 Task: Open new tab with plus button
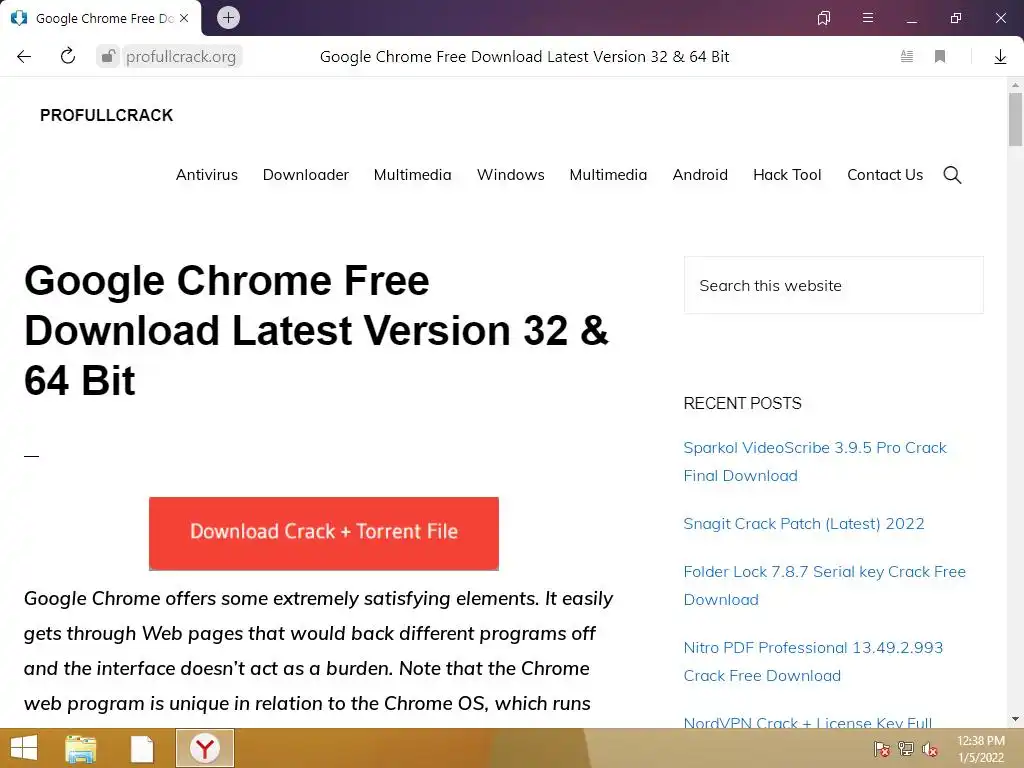click(228, 18)
